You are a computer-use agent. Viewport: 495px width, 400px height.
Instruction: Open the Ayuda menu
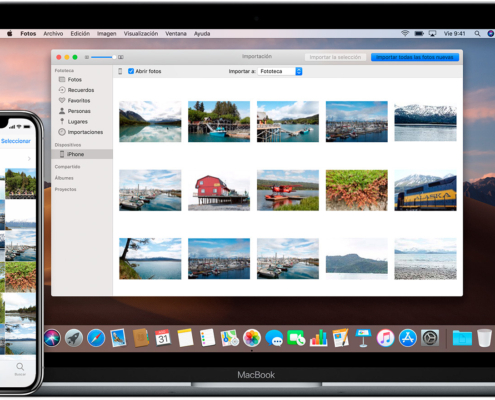(x=202, y=34)
